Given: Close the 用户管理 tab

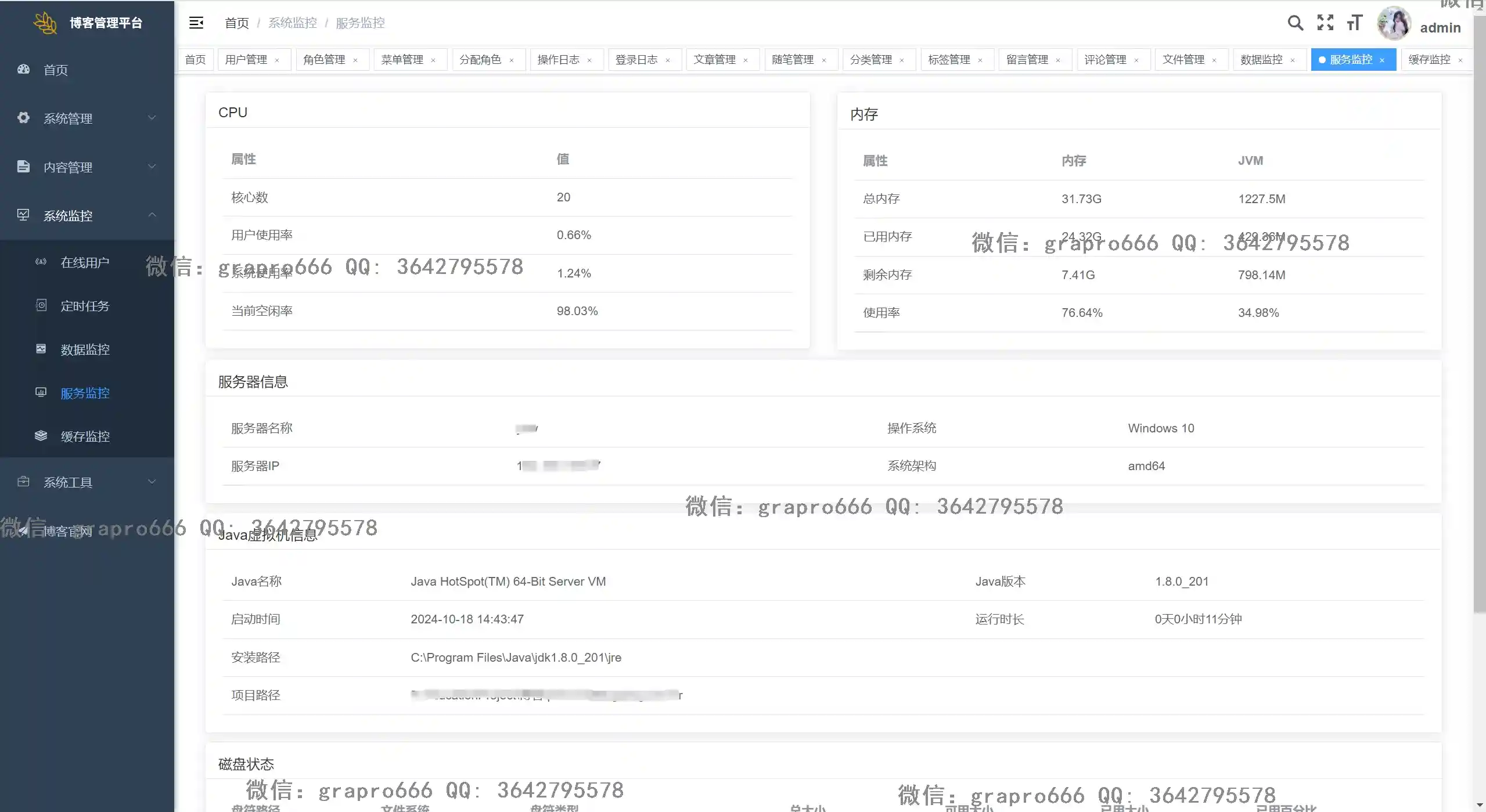Looking at the screenshot, I should click(x=277, y=60).
